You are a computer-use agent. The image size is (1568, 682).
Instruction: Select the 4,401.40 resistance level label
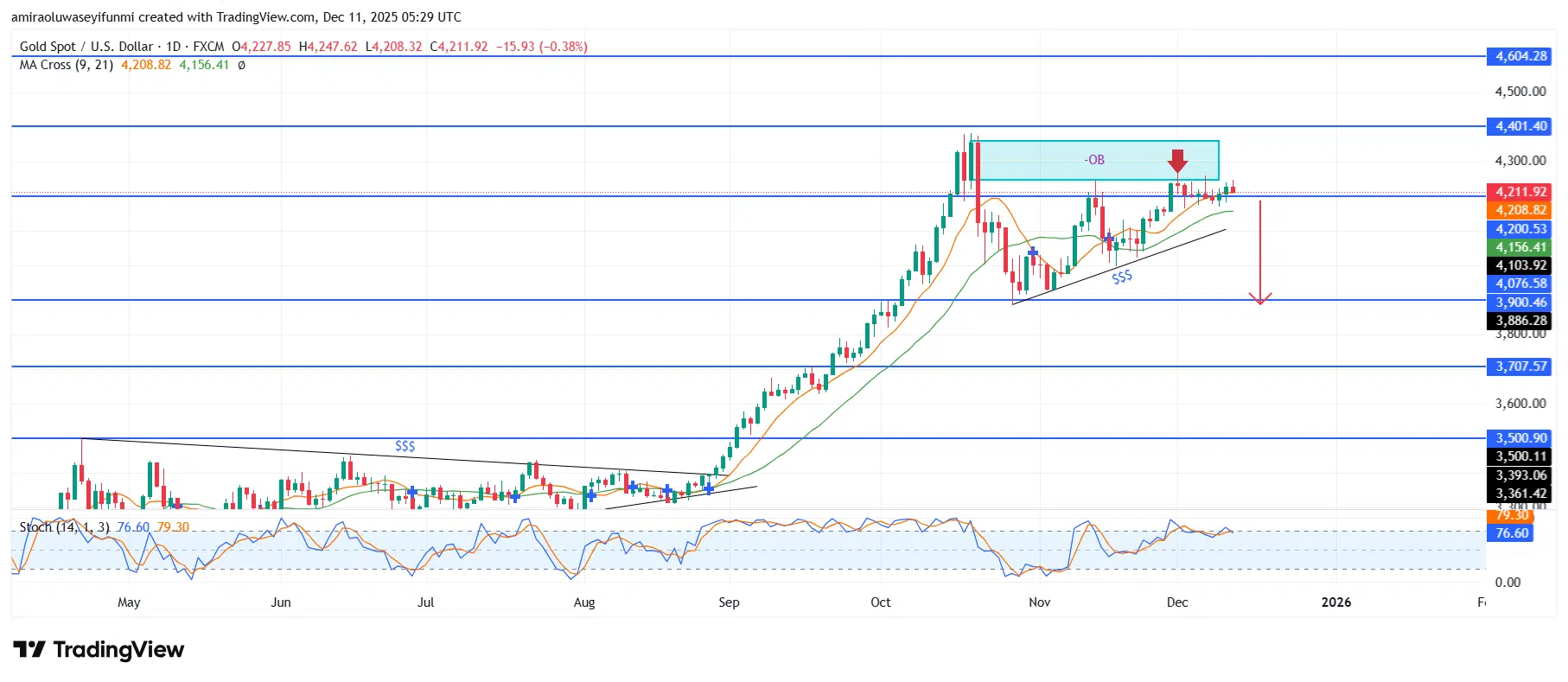(x=1520, y=126)
